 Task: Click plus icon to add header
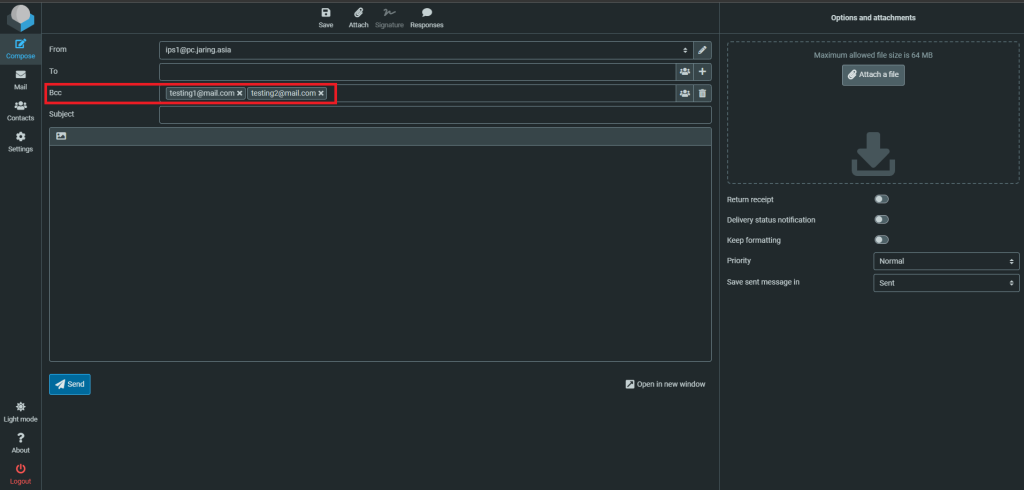coord(702,72)
